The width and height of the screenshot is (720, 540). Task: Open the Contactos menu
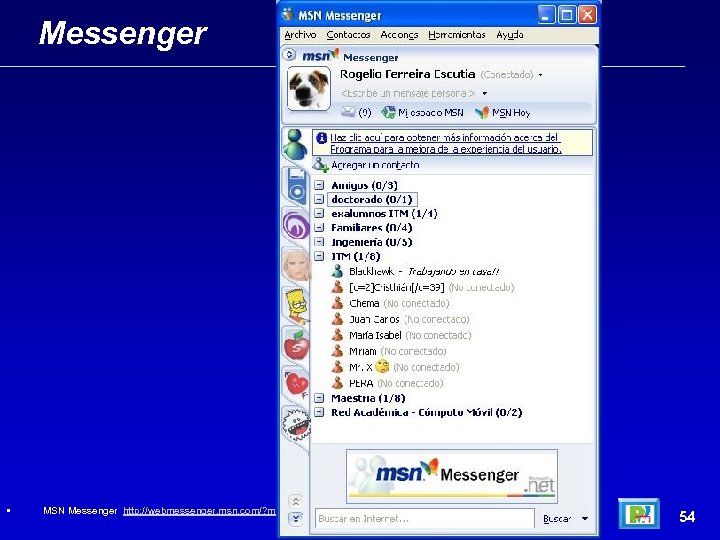pyautogui.click(x=348, y=35)
